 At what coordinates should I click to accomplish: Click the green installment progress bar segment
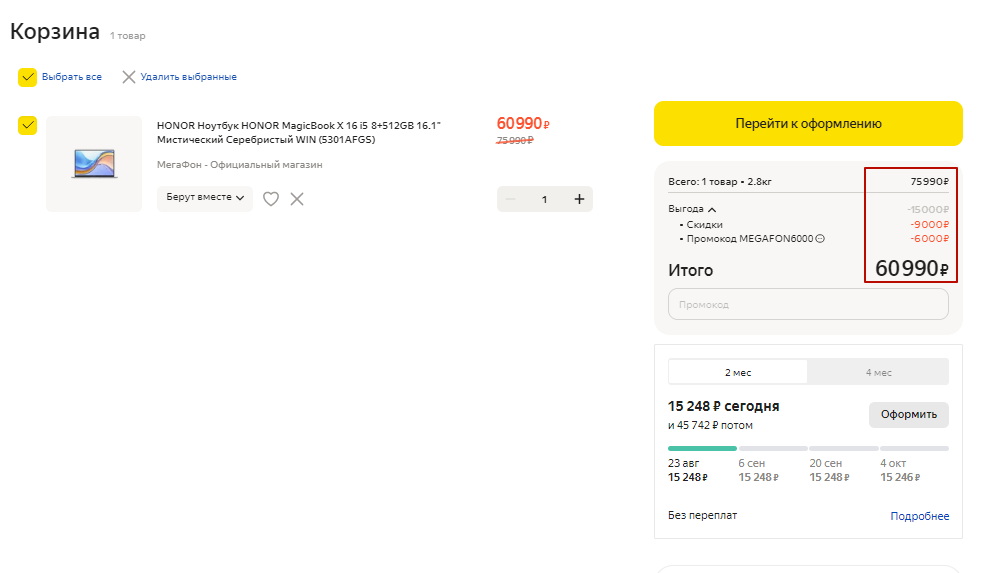point(702,448)
